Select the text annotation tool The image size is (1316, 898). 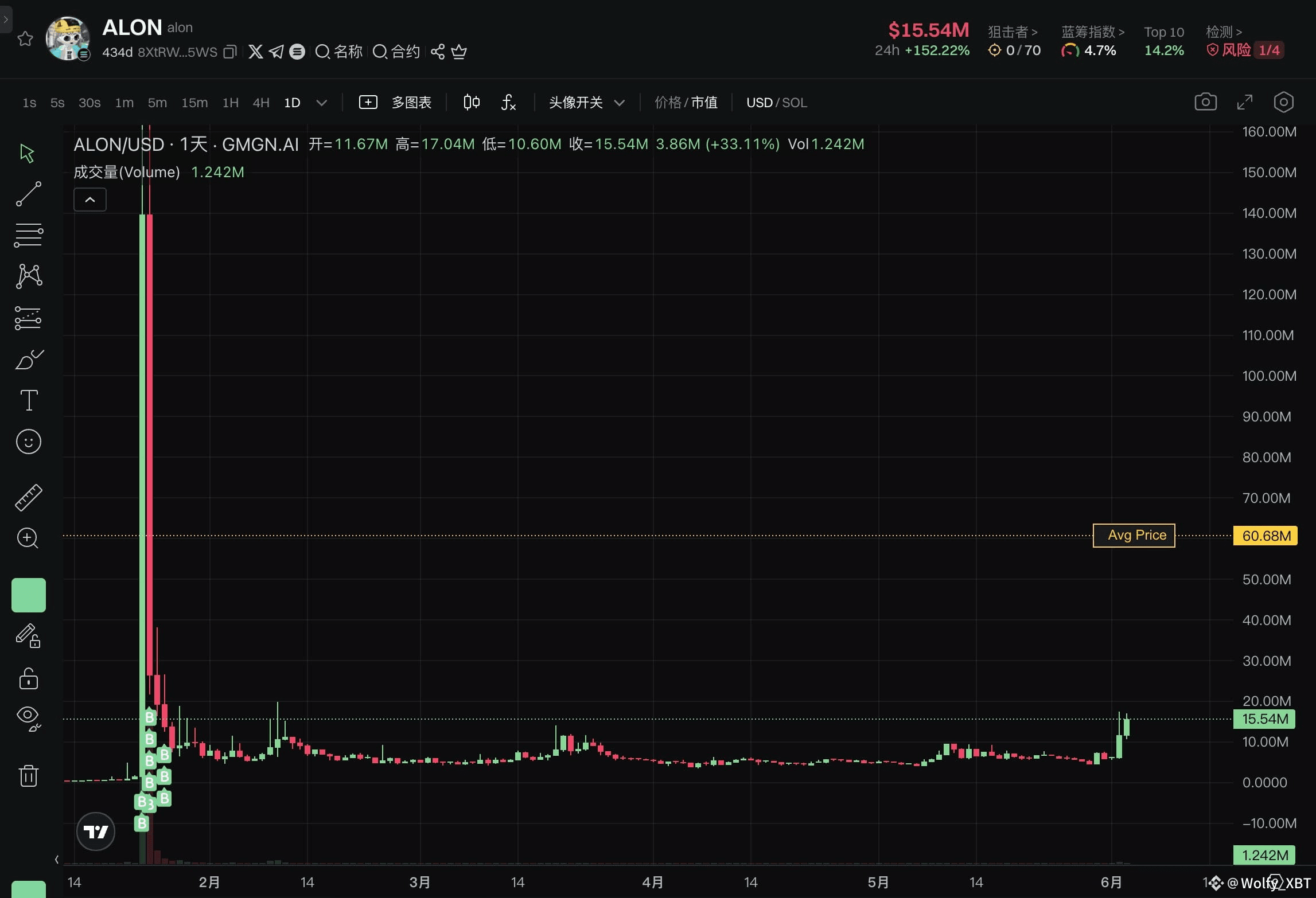click(x=29, y=400)
